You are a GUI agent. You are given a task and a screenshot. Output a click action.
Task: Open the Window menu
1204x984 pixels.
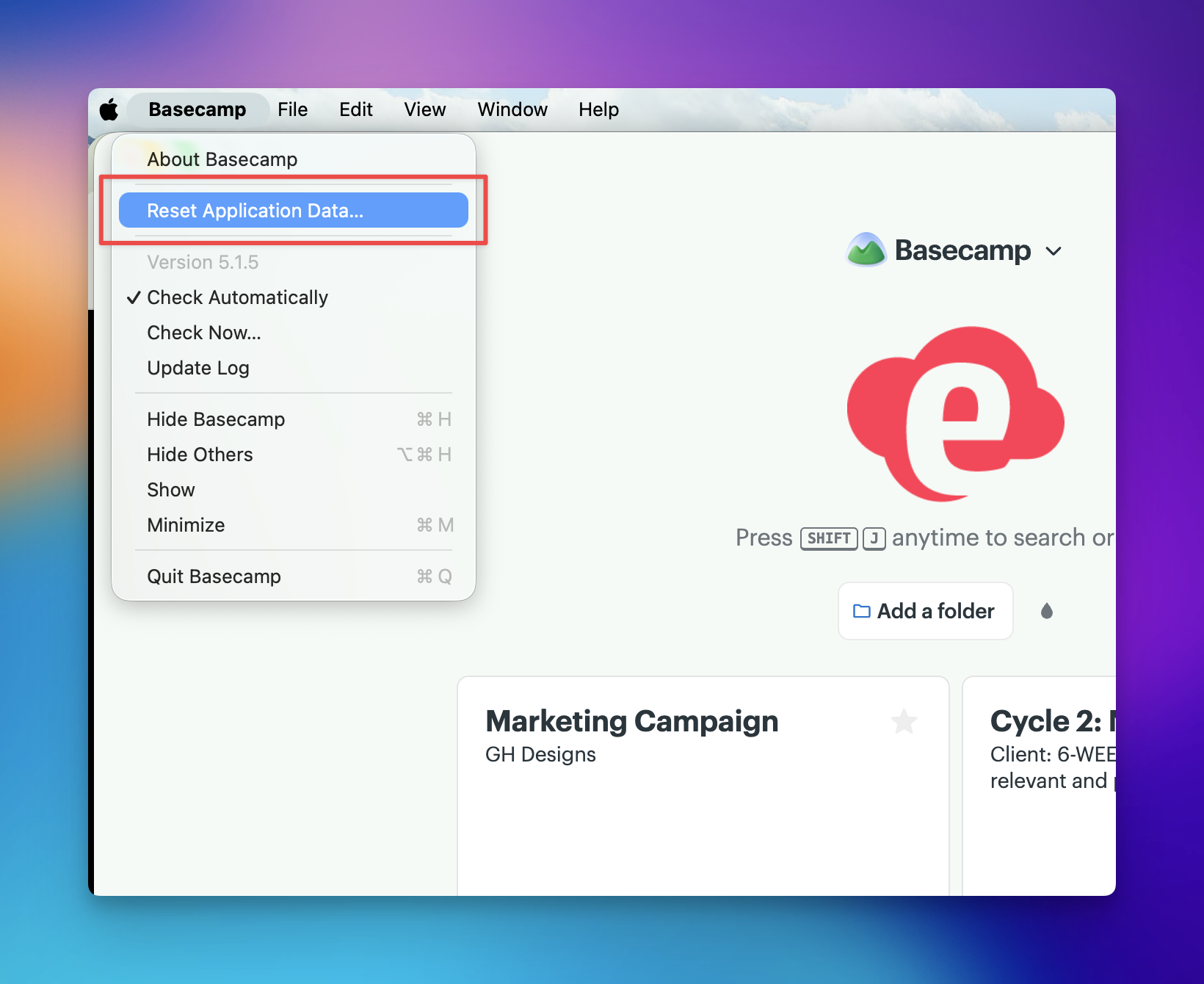[512, 109]
